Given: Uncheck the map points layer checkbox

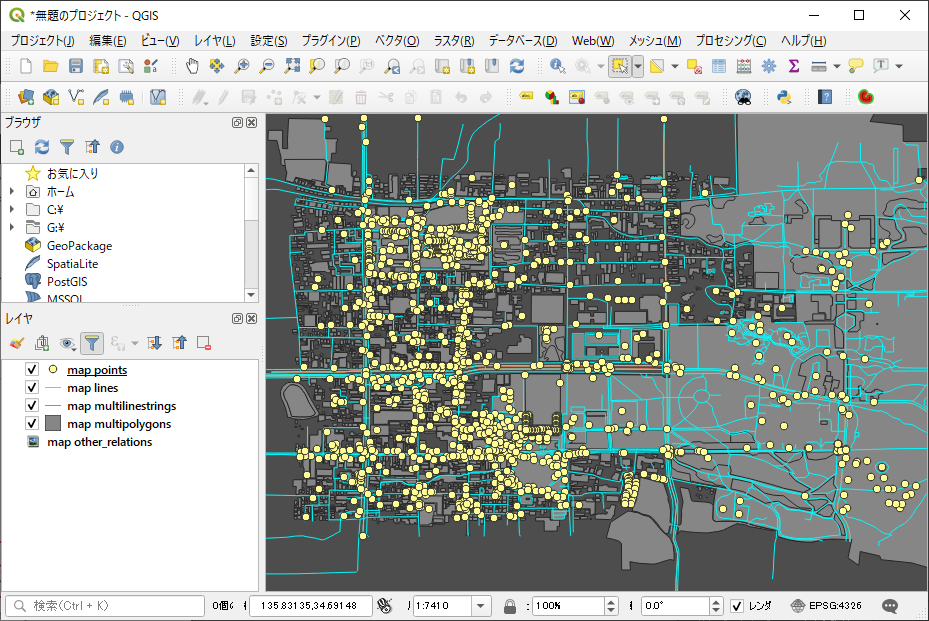Looking at the screenshot, I should (32, 370).
